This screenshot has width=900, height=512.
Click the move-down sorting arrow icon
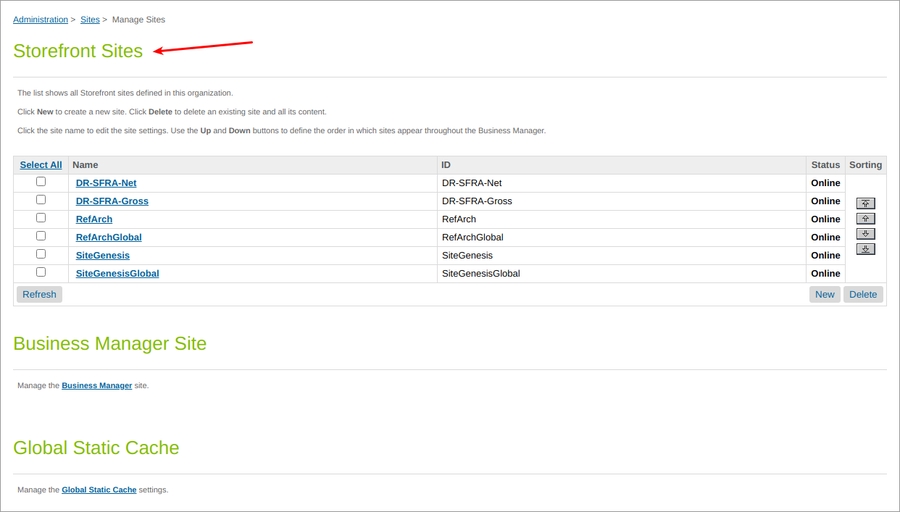coord(865,233)
